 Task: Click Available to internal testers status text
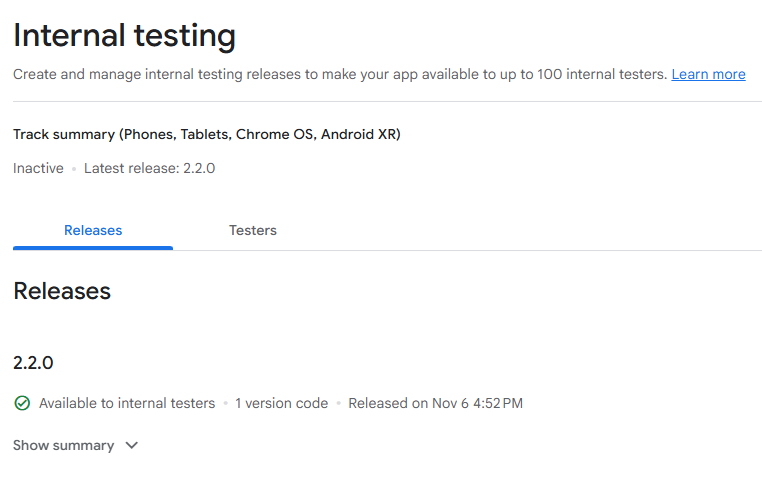127,404
